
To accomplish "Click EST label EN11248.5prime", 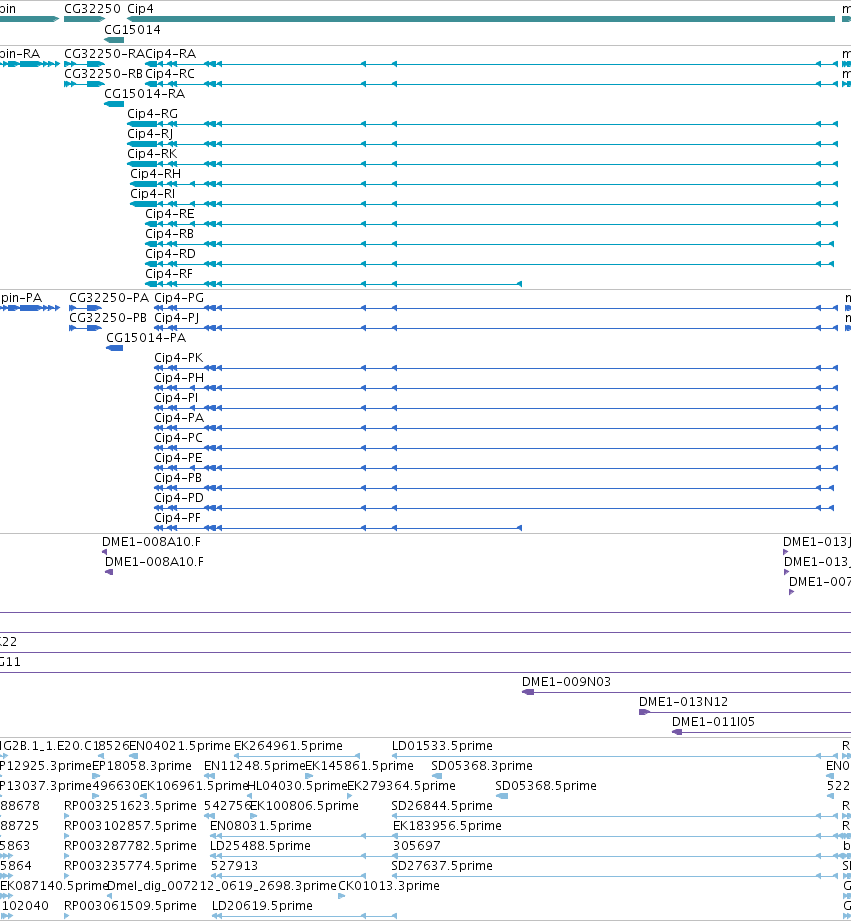I will 254,766.
